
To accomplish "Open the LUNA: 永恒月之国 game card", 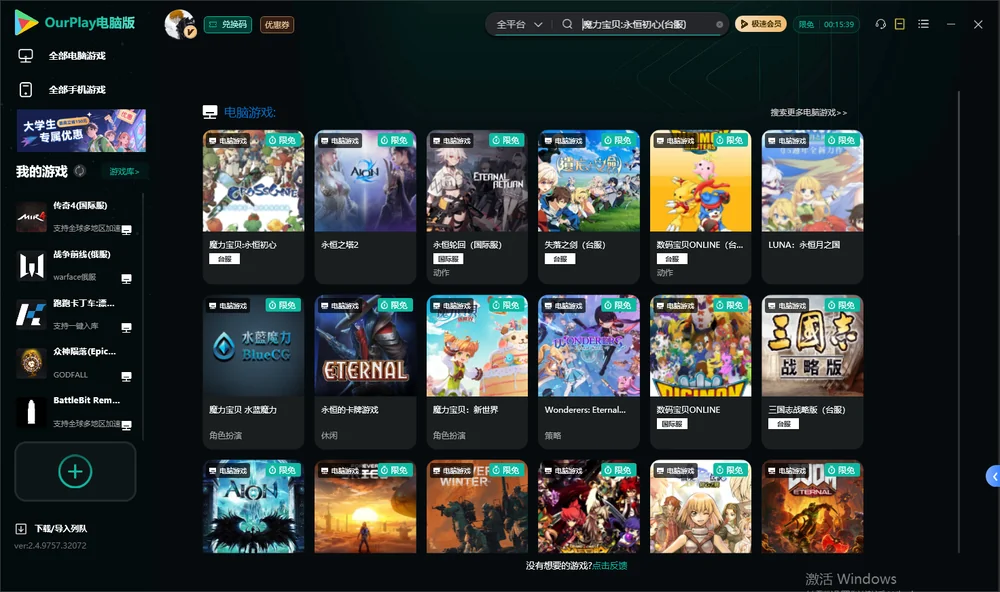I will coord(812,207).
